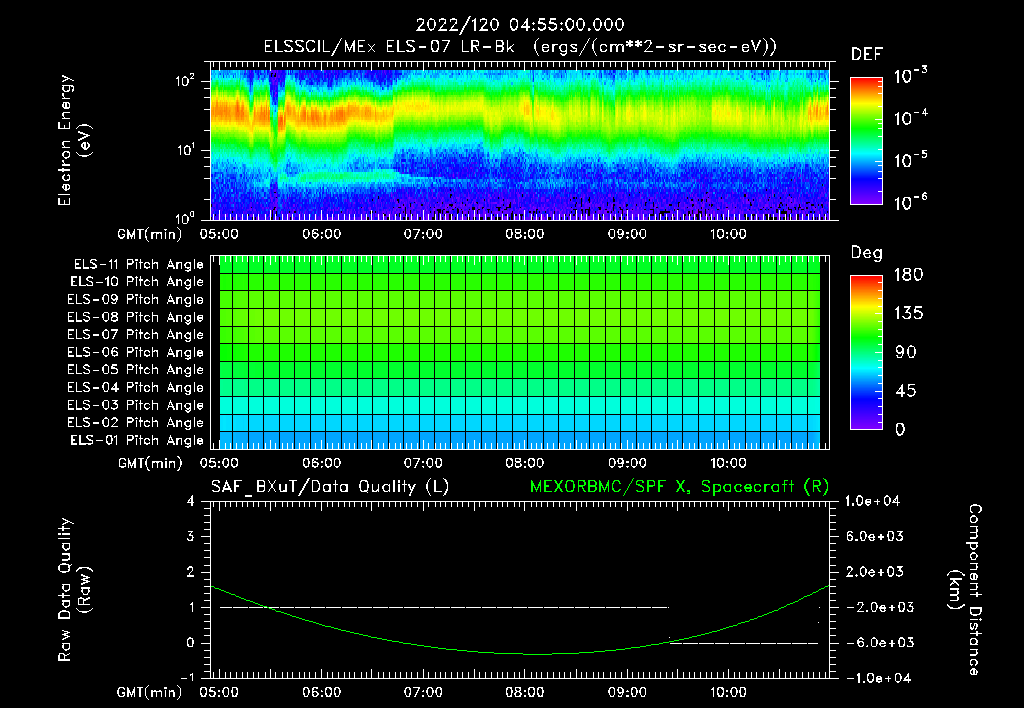Click the SAF_BXuT/Data Quality (L) title
The width and height of the screenshot is (1024, 708).
pyautogui.click(x=330, y=487)
